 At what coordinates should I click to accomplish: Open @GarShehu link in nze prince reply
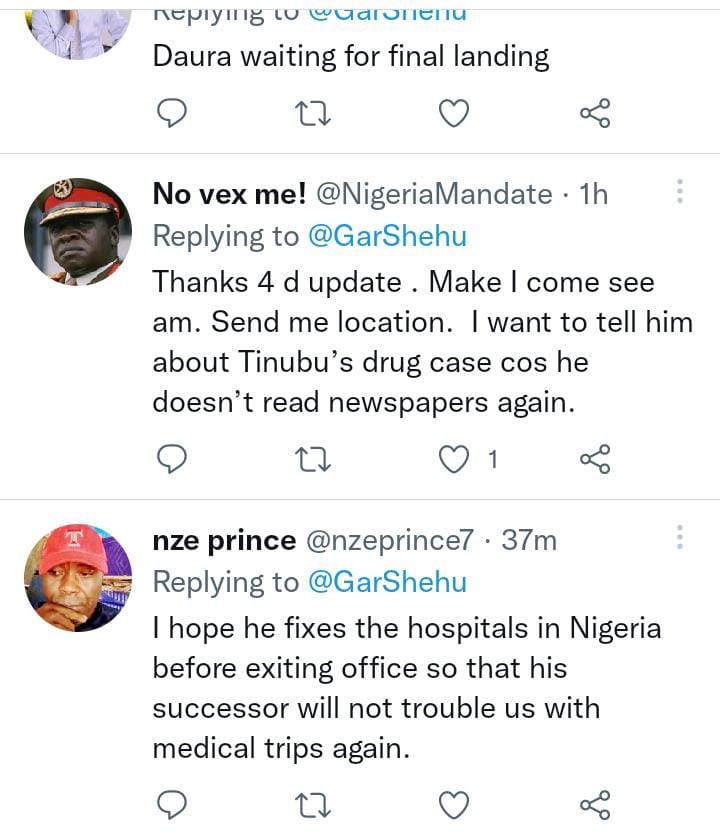pyautogui.click(x=385, y=582)
